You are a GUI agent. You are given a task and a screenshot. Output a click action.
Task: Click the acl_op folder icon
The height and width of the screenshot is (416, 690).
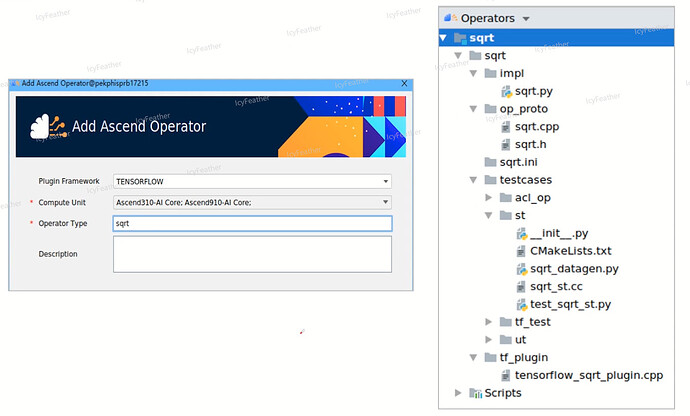(506, 198)
